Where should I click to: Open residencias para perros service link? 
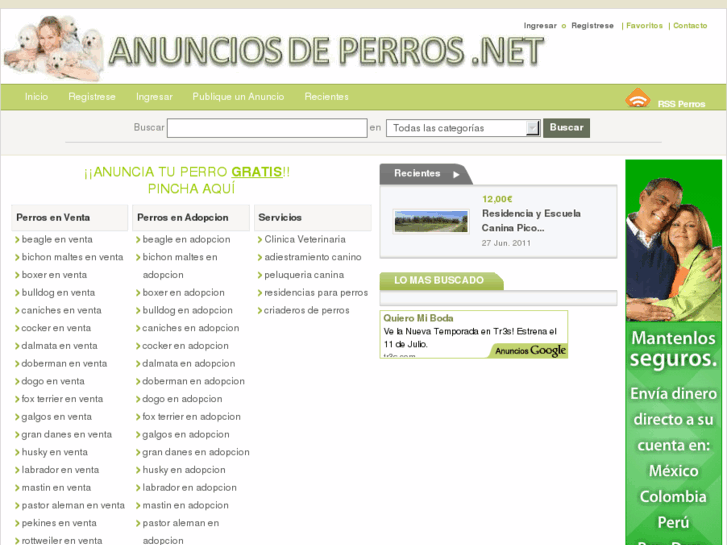316,293
